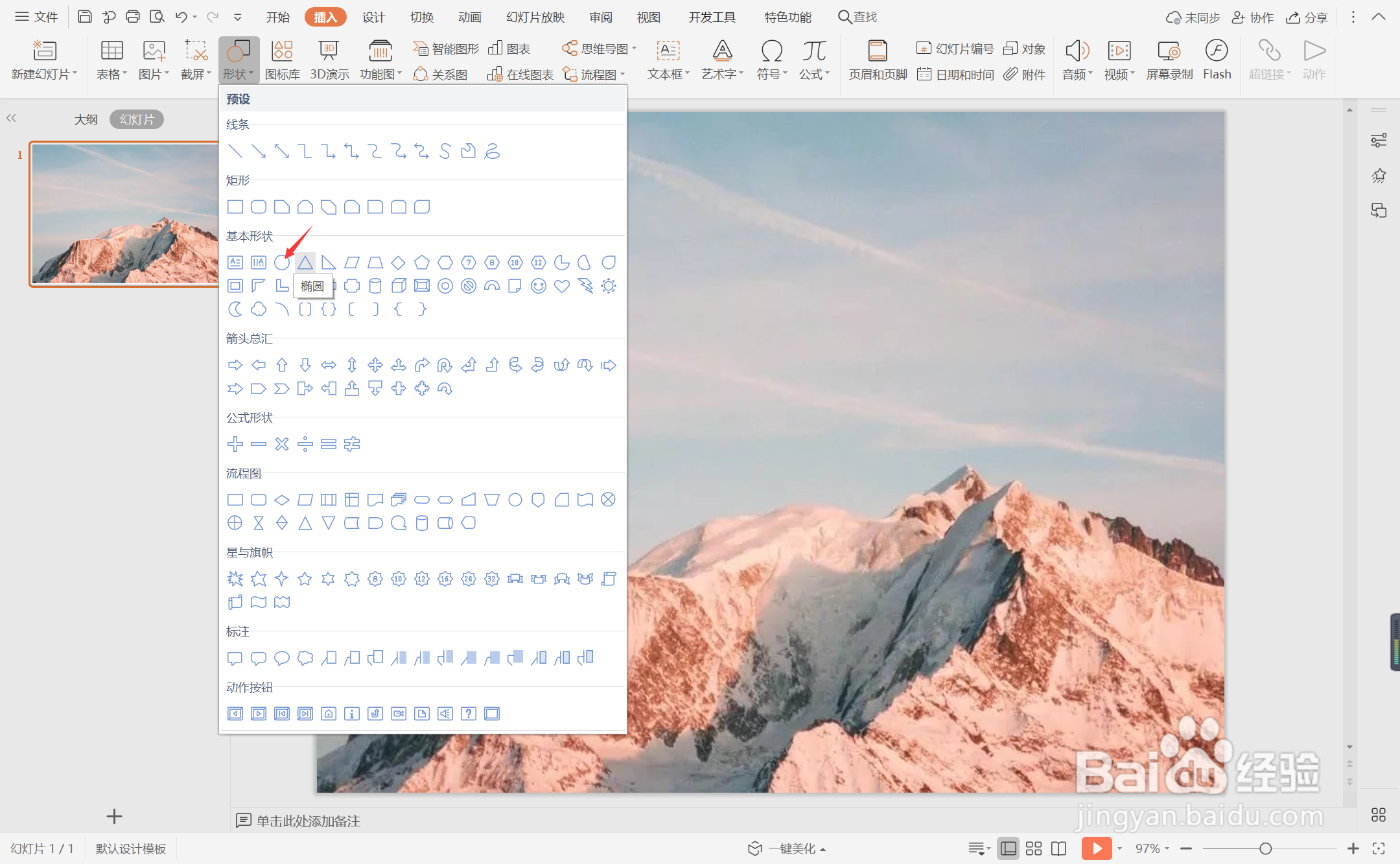Choose the heart shape
The width and height of the screenshot is (1400, 864).
tap(562, 286)
